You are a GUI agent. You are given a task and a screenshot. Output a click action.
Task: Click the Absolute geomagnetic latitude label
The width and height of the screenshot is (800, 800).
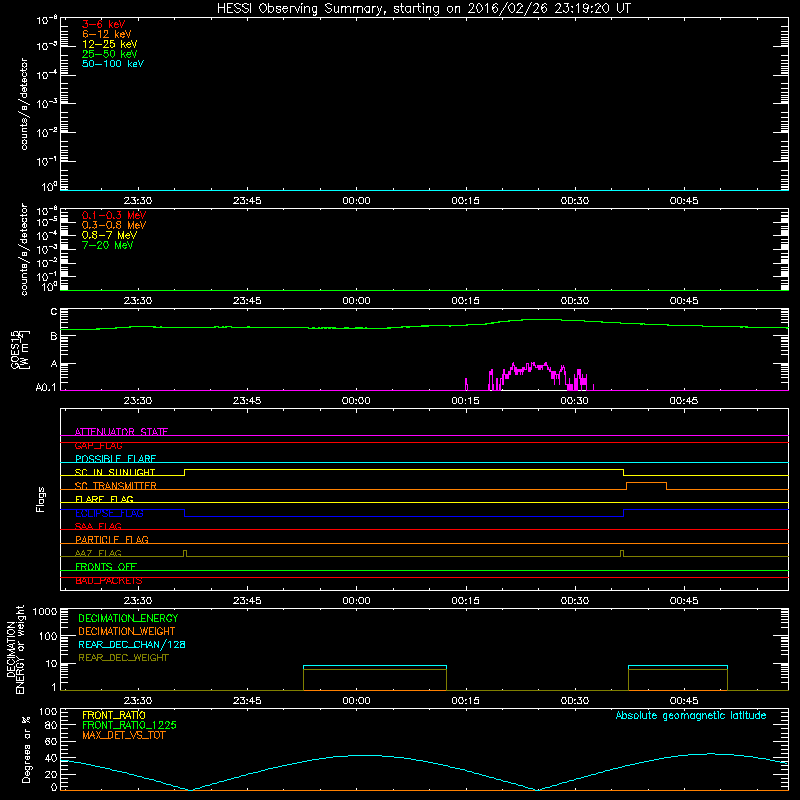coord(691,715)
